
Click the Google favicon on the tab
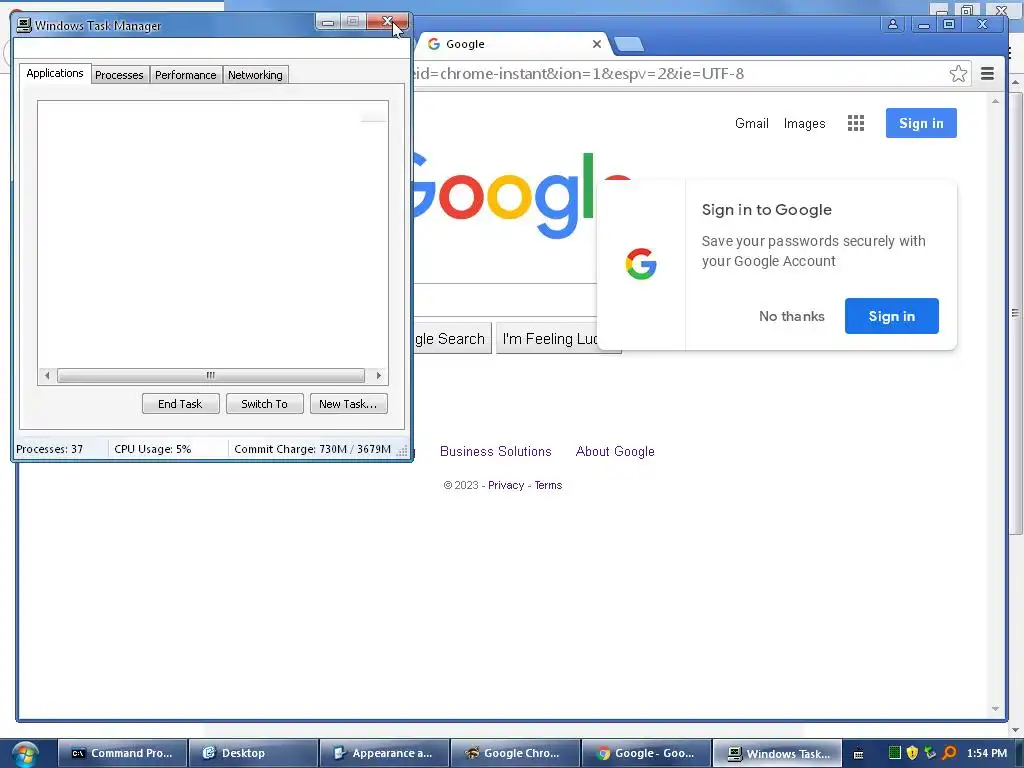434,44
